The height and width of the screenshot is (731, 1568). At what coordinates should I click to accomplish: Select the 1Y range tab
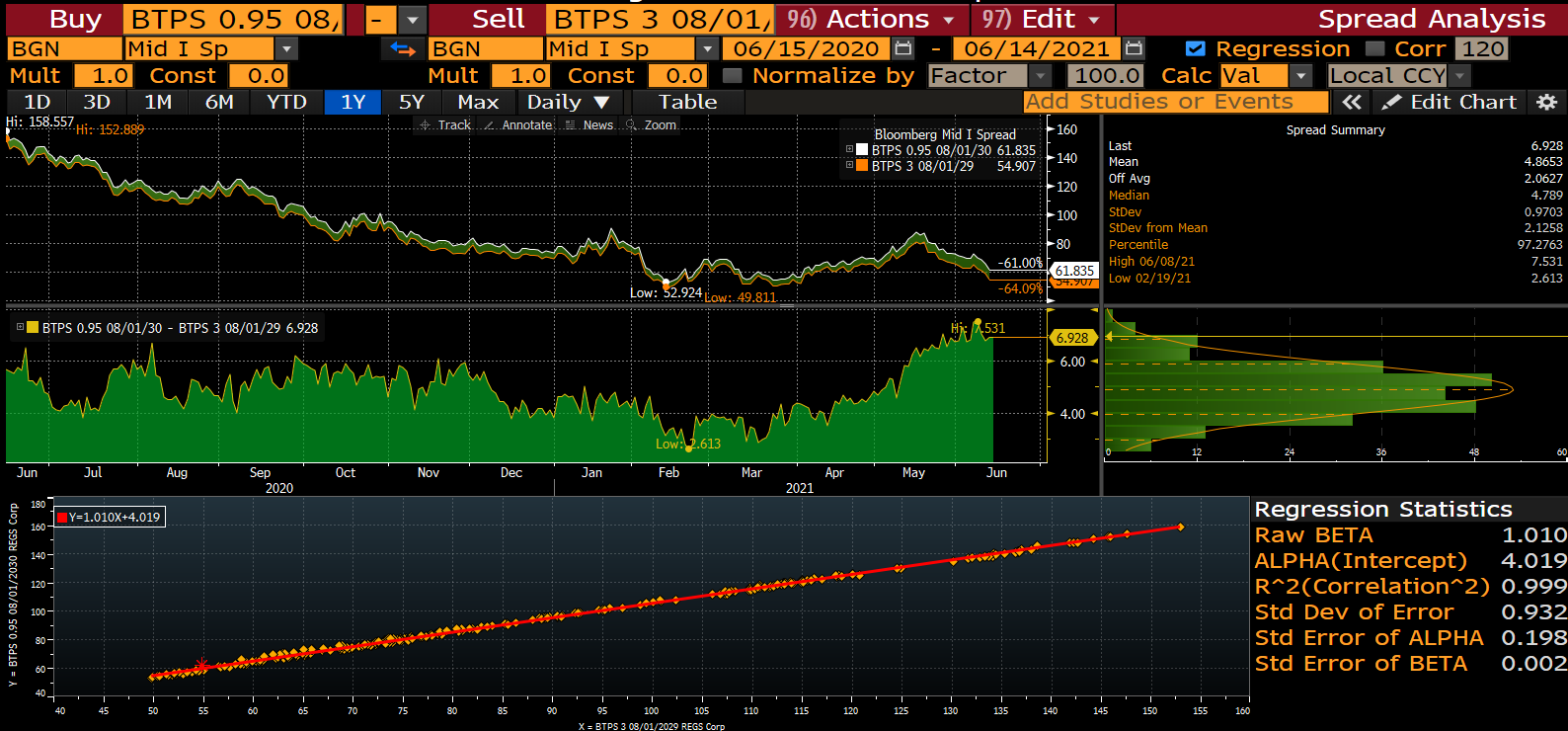(353, 102)
